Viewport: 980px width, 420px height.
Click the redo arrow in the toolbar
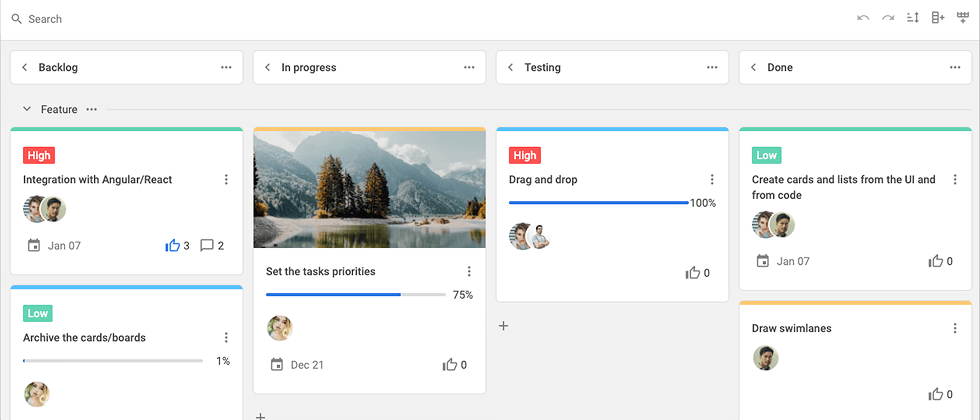888,18
